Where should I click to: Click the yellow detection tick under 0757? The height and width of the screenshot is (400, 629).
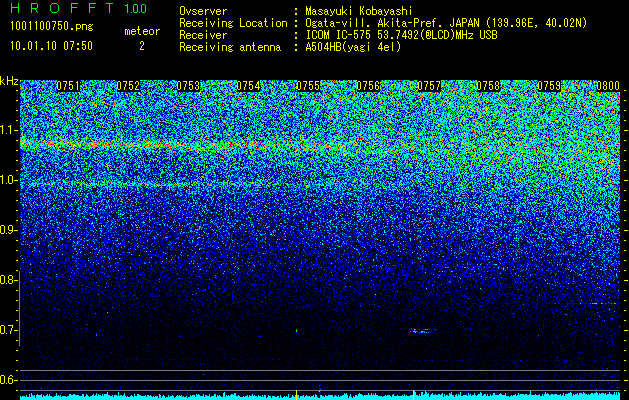[413, 394]
